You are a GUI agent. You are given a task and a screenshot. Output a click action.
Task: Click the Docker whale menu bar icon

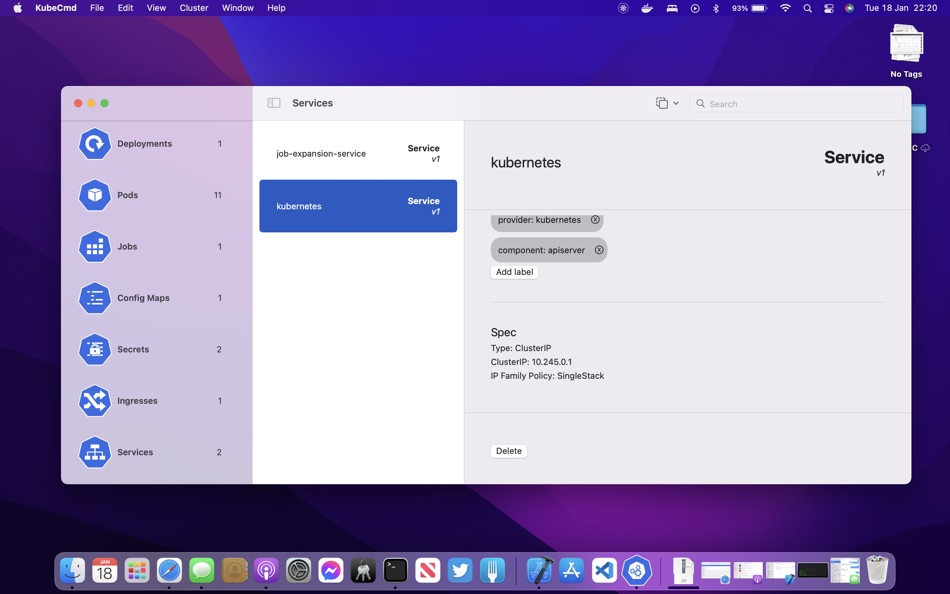coord(647,8)
